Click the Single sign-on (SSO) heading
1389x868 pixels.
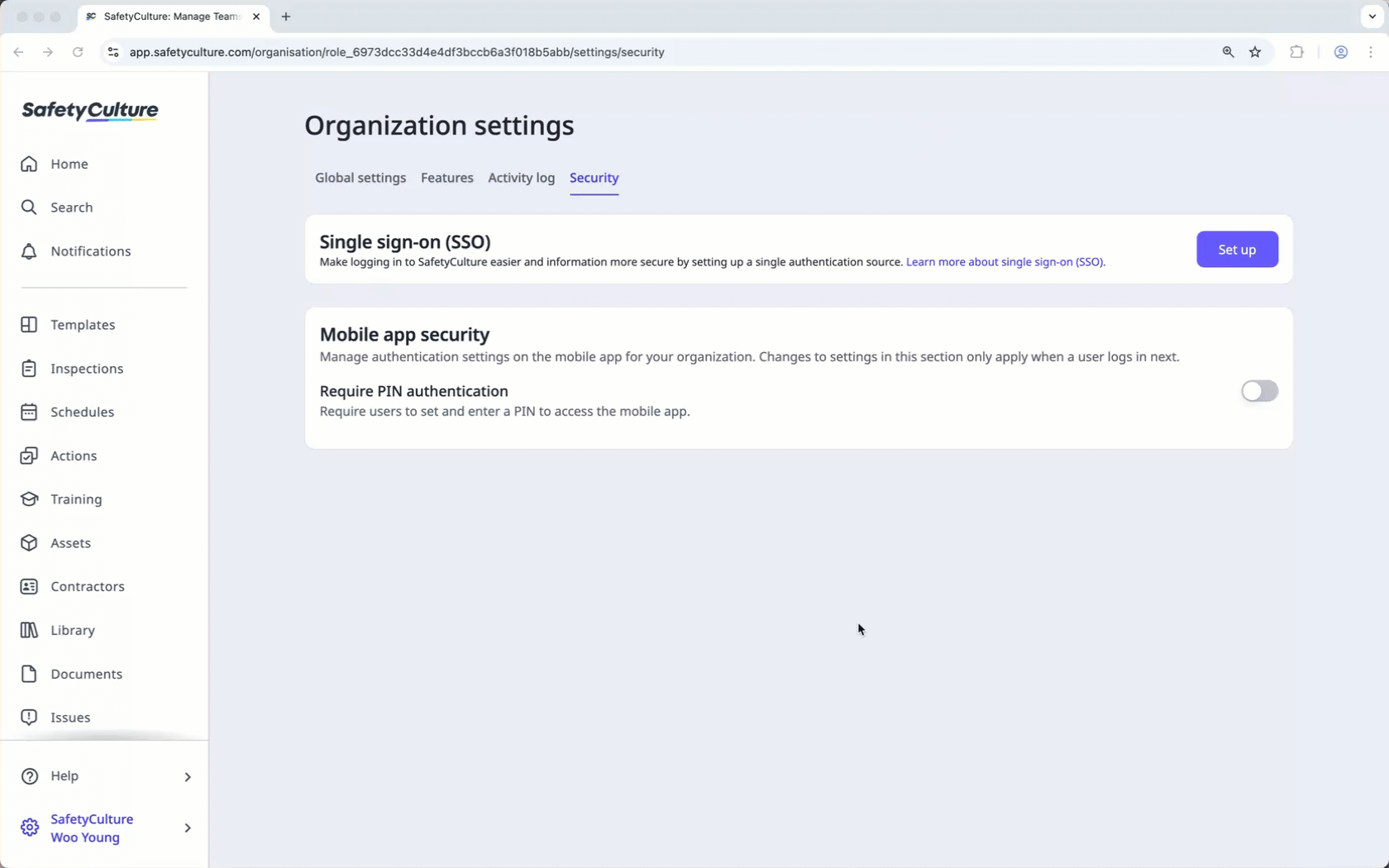coord(405,241)
